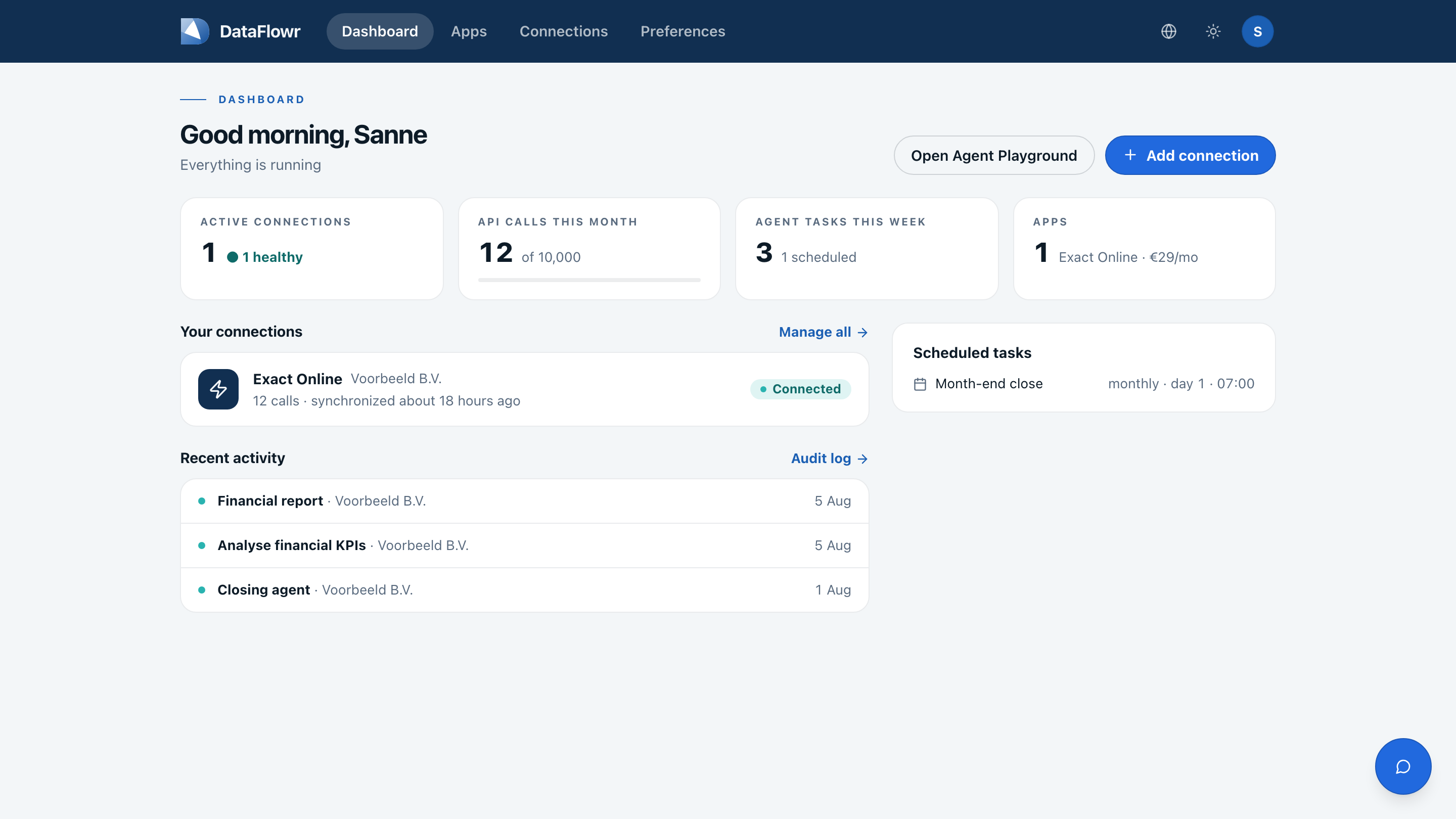Click "Everything is running" status text
1456x819 pixels.
coord(250,164)
